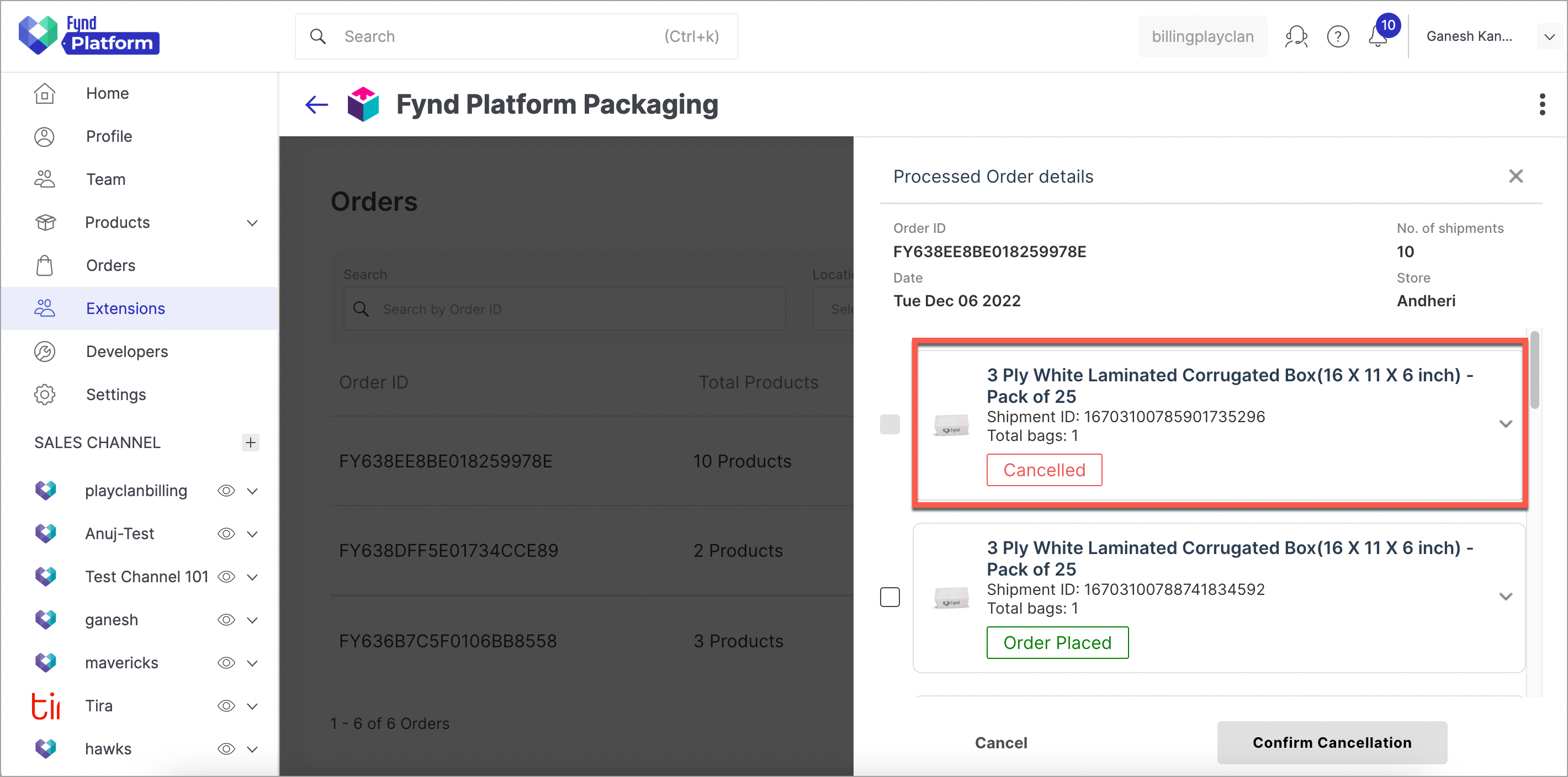Open the support headset icon

point(1296,36)
